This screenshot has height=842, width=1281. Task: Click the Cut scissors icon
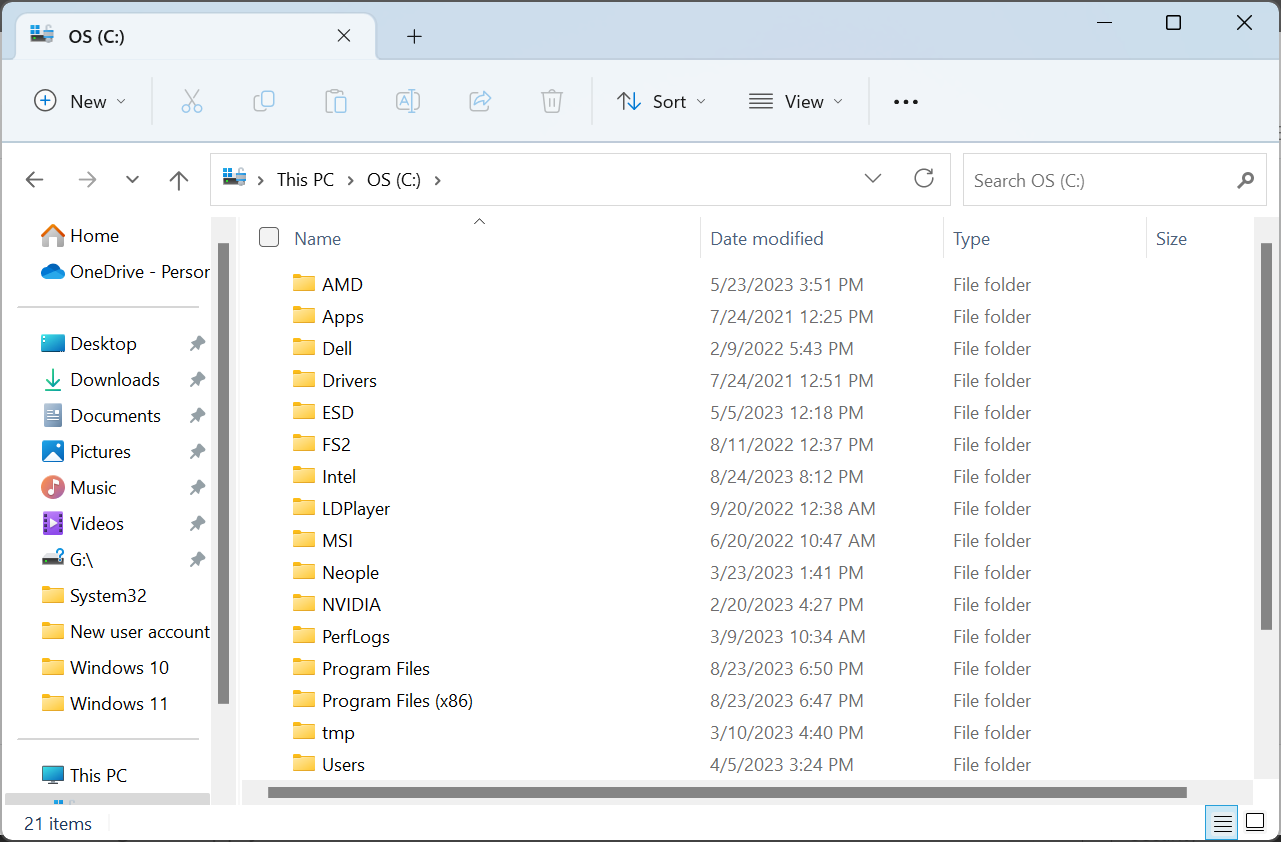tap(192, 101)
